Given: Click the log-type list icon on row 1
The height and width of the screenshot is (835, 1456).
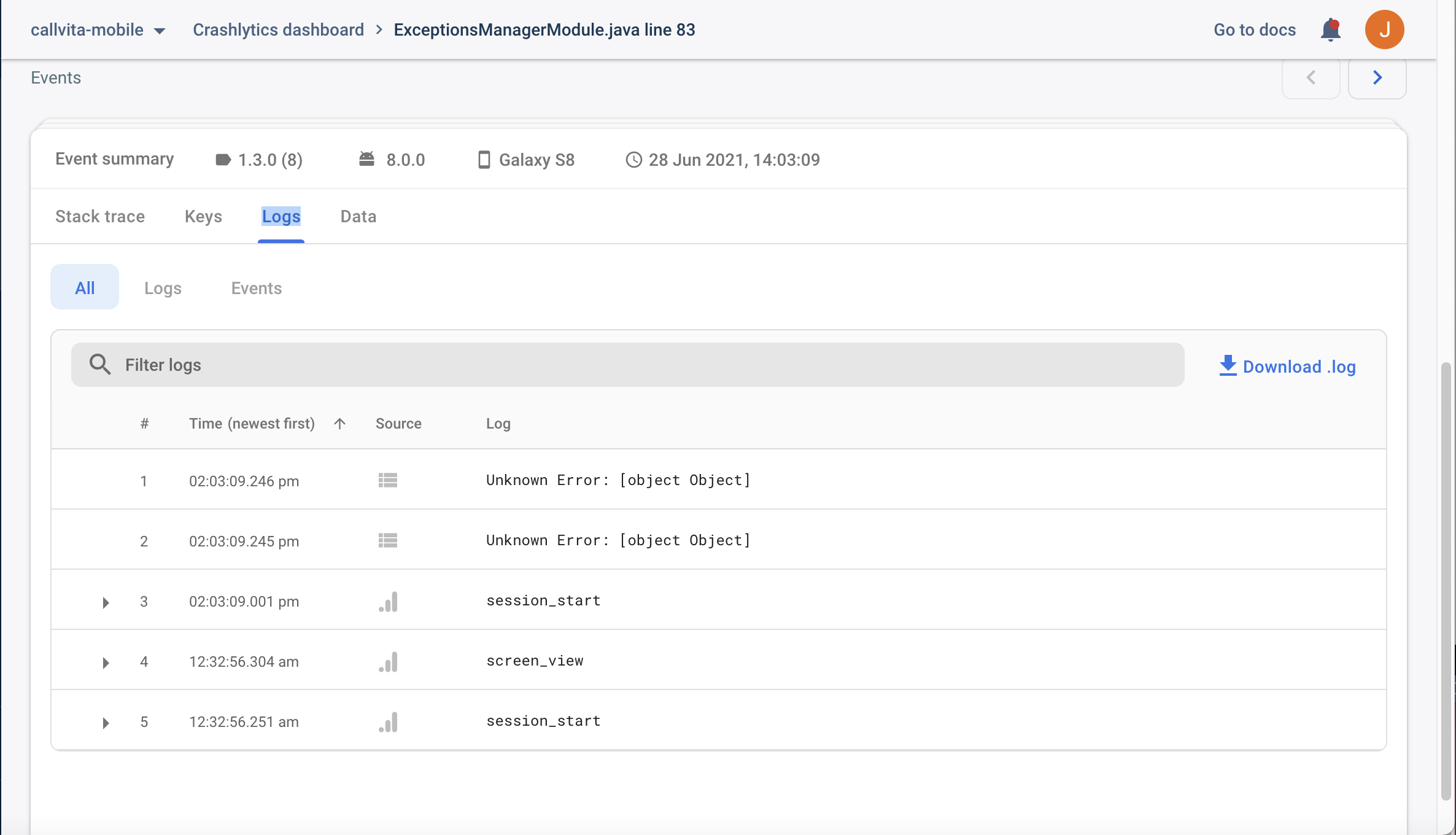Looking at the screenshot, I should (x=388, y=480).
